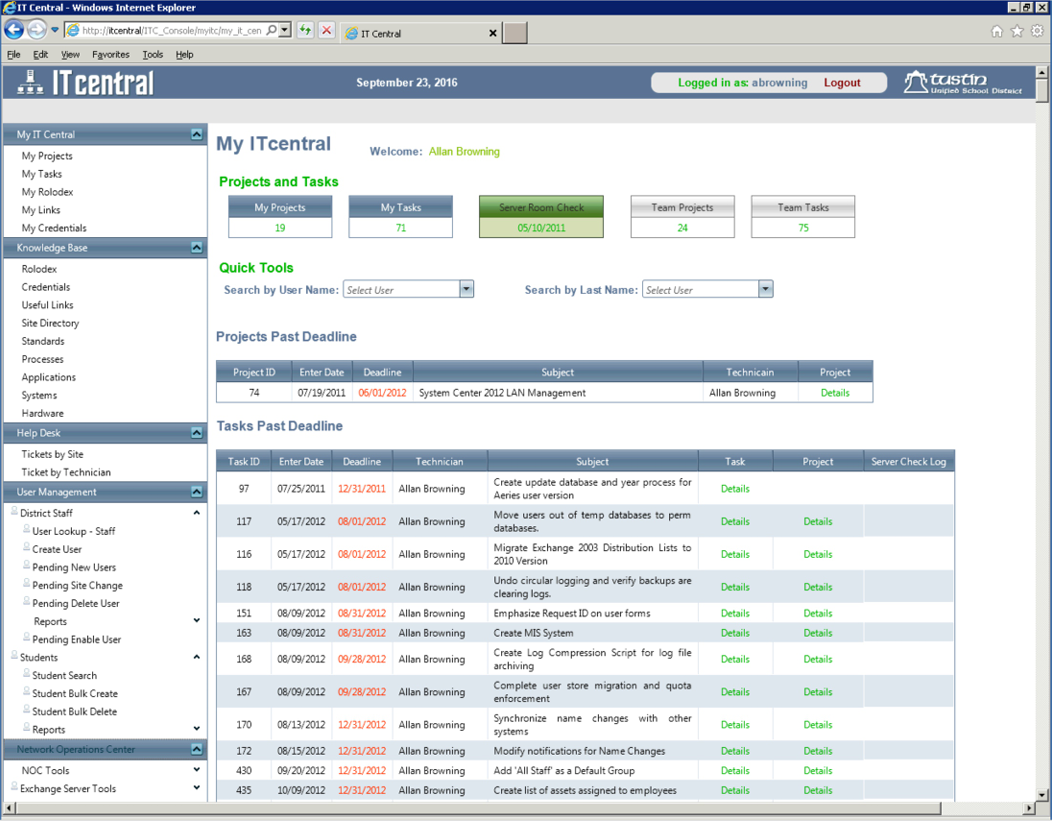The width and height of the screenshot is (1052, 821).
Task: Sort by Deadline column in Tasks table
Action: [362, 461]
